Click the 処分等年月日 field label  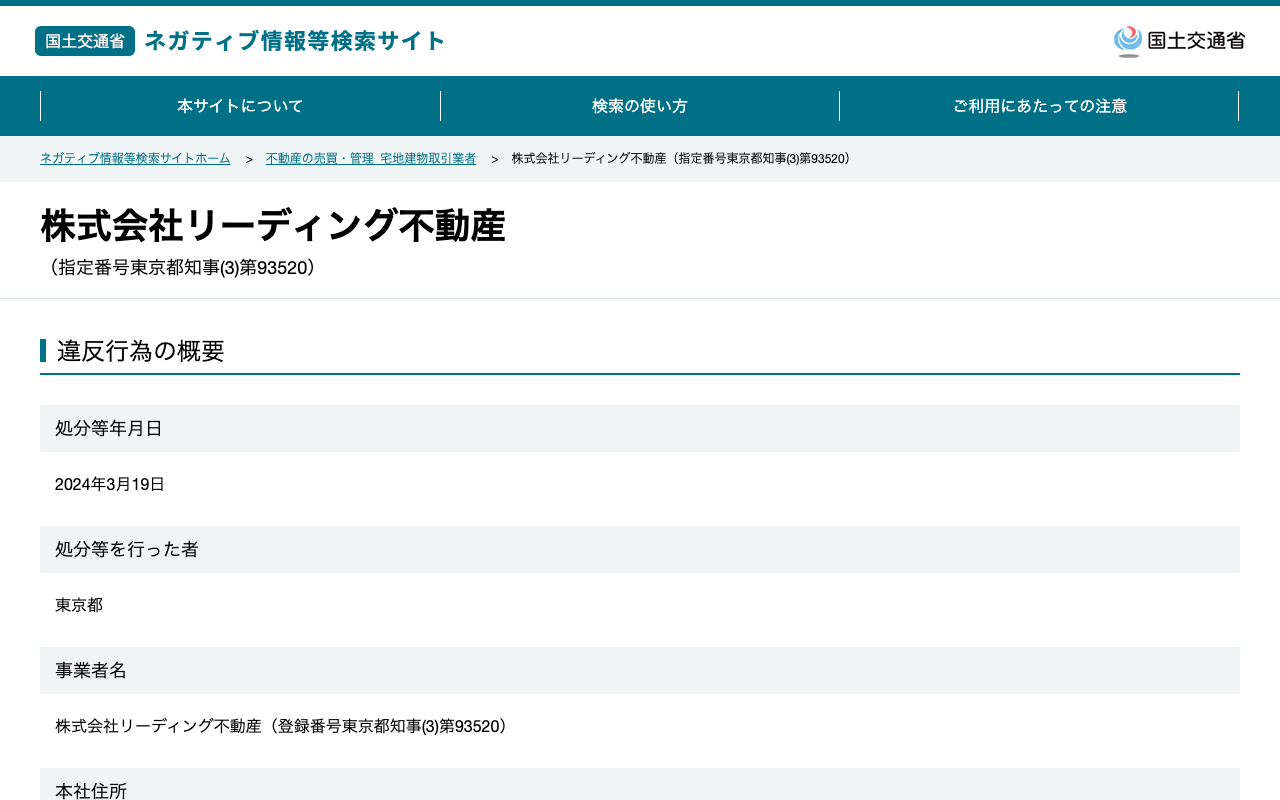109,429
